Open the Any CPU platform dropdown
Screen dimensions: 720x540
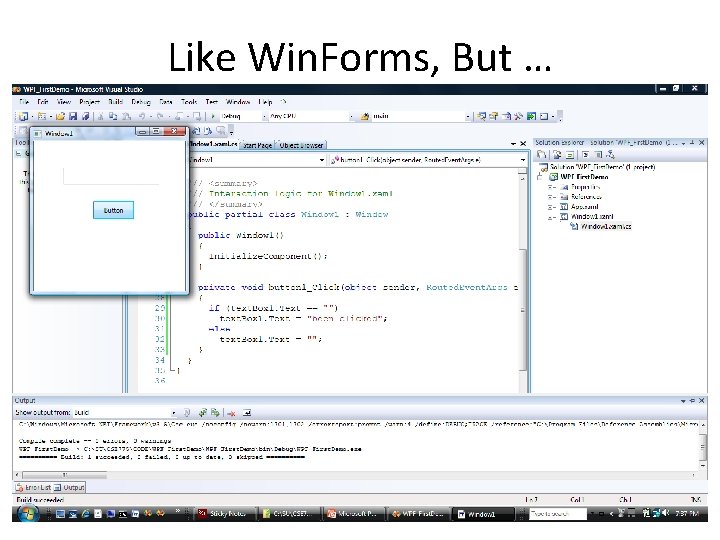(x=312, y=117)
